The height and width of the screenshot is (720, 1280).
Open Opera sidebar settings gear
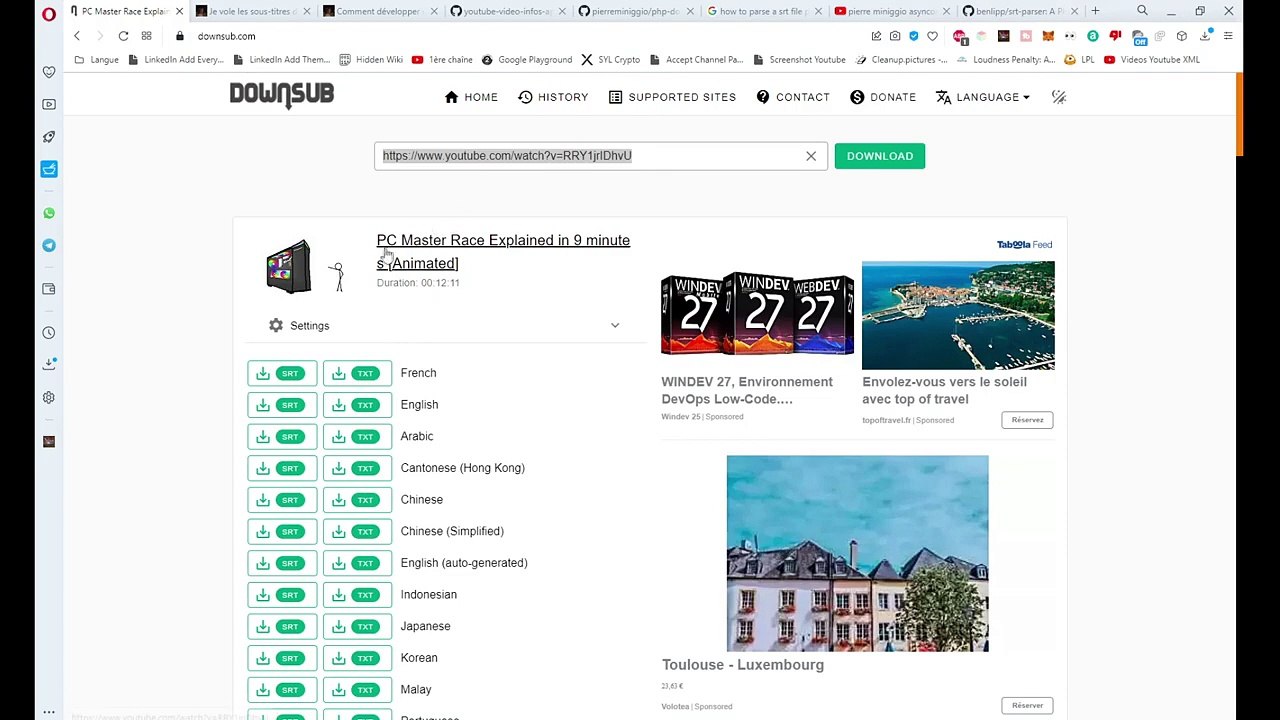(49, 397)
